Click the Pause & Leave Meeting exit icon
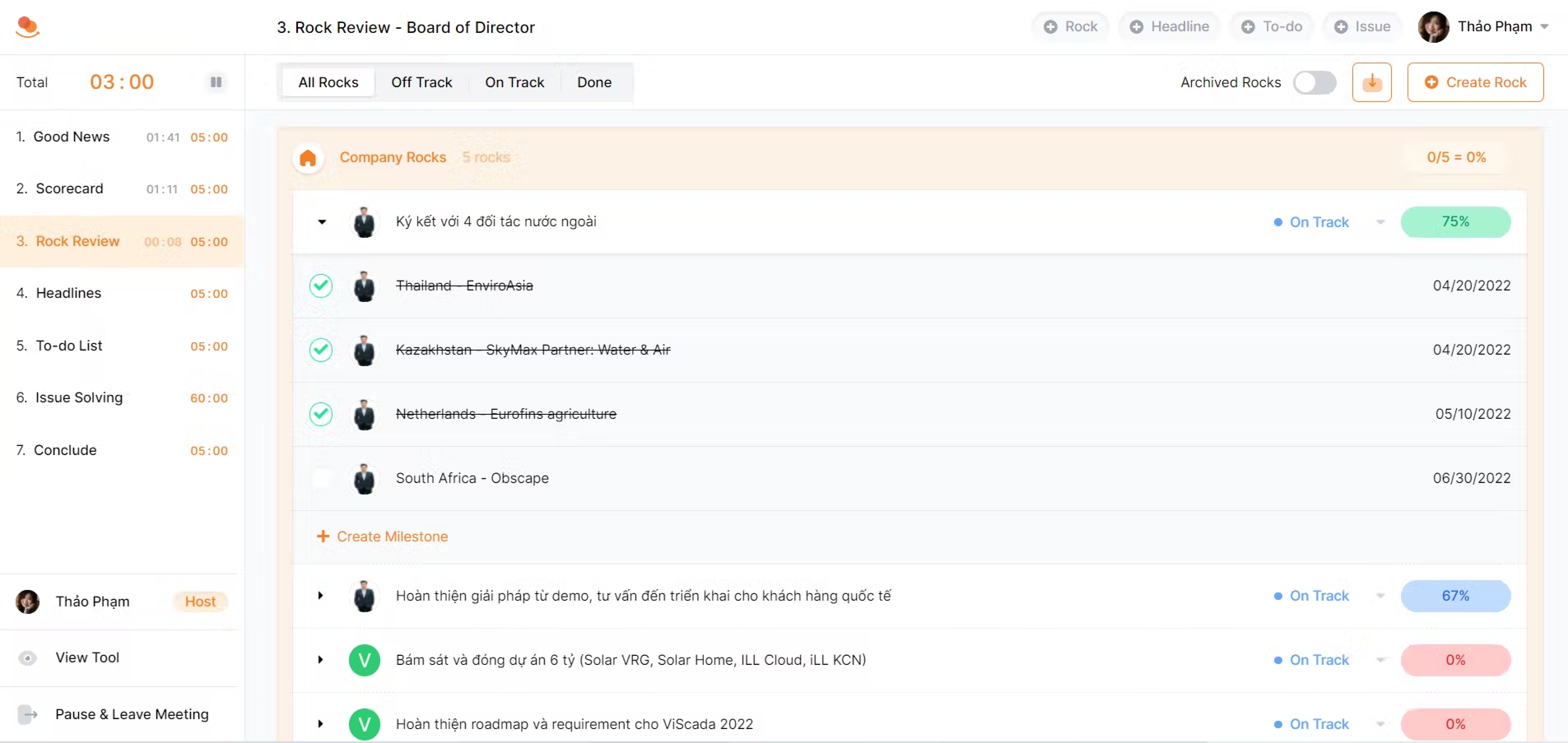 point(28,714)
